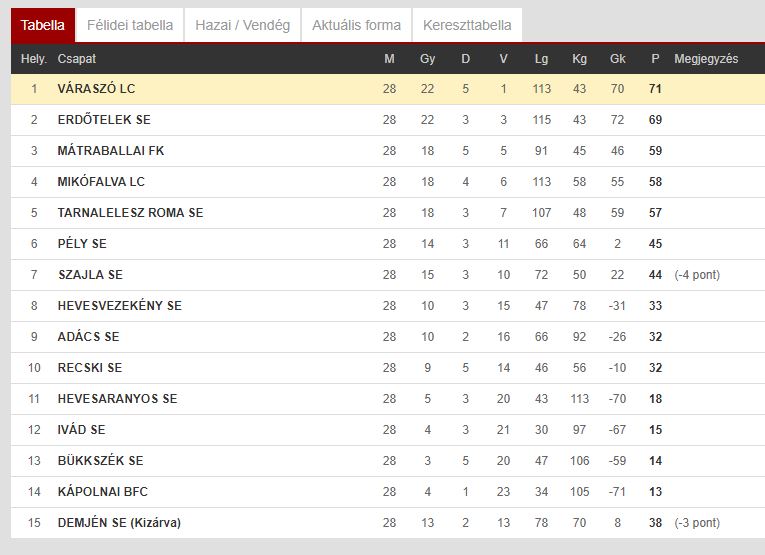Image resolution: width=765 pixels, height=555 pixels.
Task: Open the Hazai / Vendég tab
Action: (x=242, y=25)
